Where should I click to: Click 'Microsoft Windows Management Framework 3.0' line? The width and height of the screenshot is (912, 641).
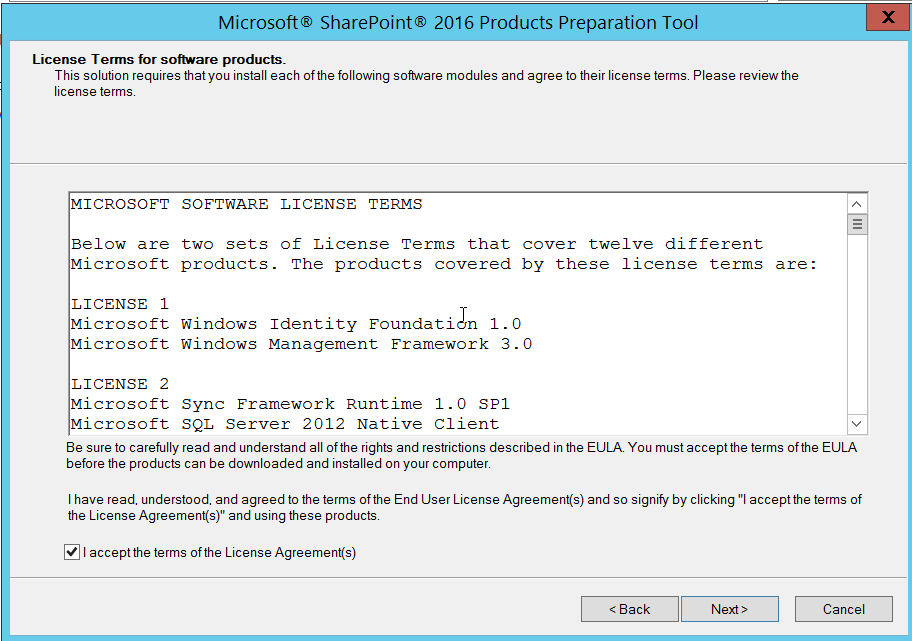(301, 344)
